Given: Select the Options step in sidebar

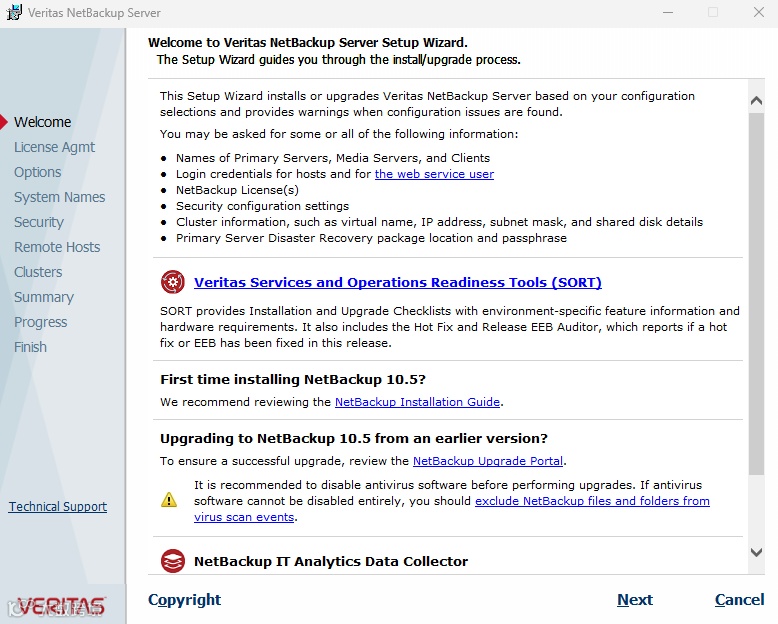Looking at the screenshot, I should click(38, 172).
